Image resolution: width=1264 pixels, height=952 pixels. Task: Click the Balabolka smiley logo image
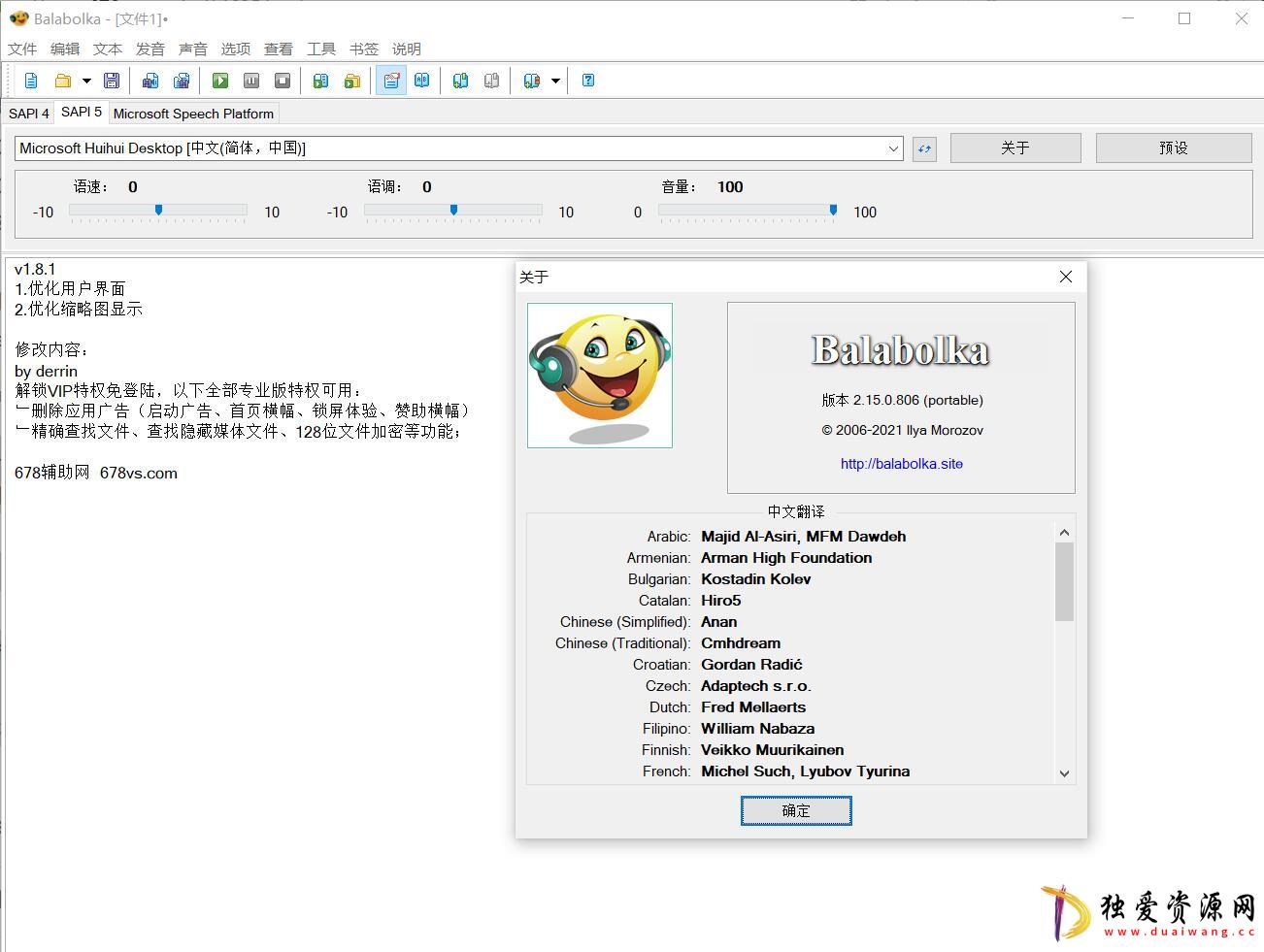click(600, 376)
